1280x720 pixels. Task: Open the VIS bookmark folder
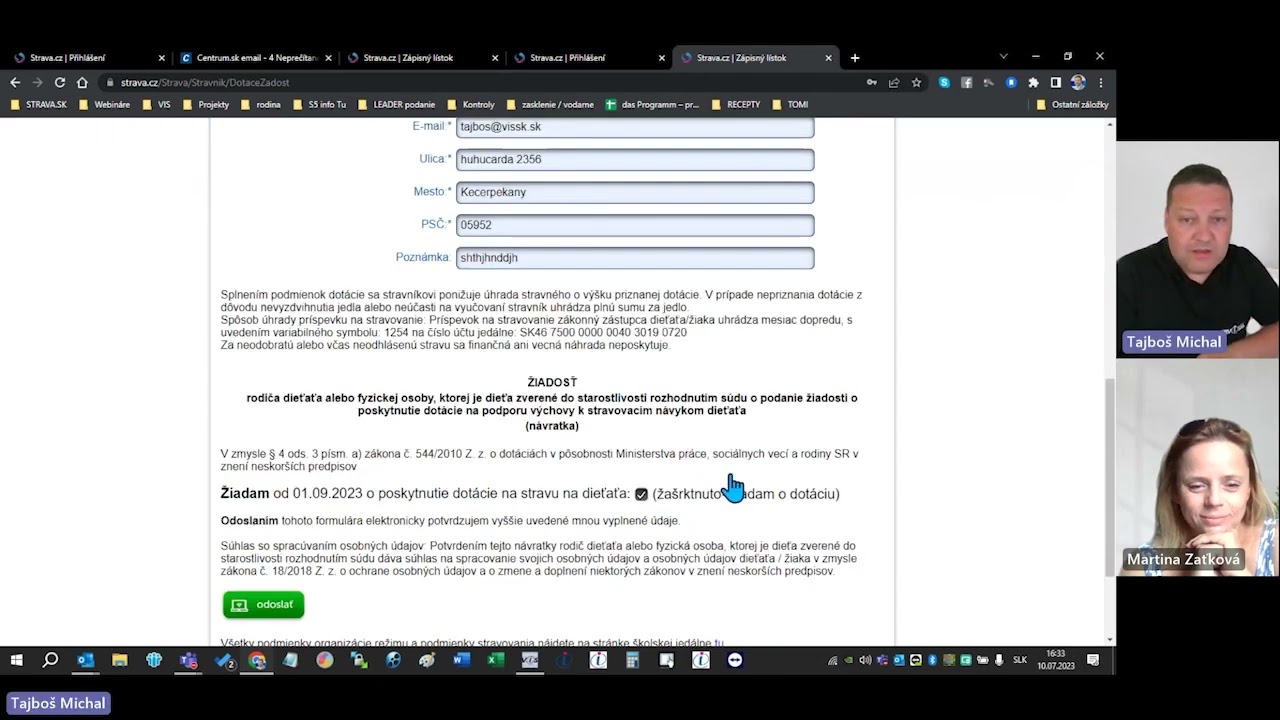[x=157, y=104]
